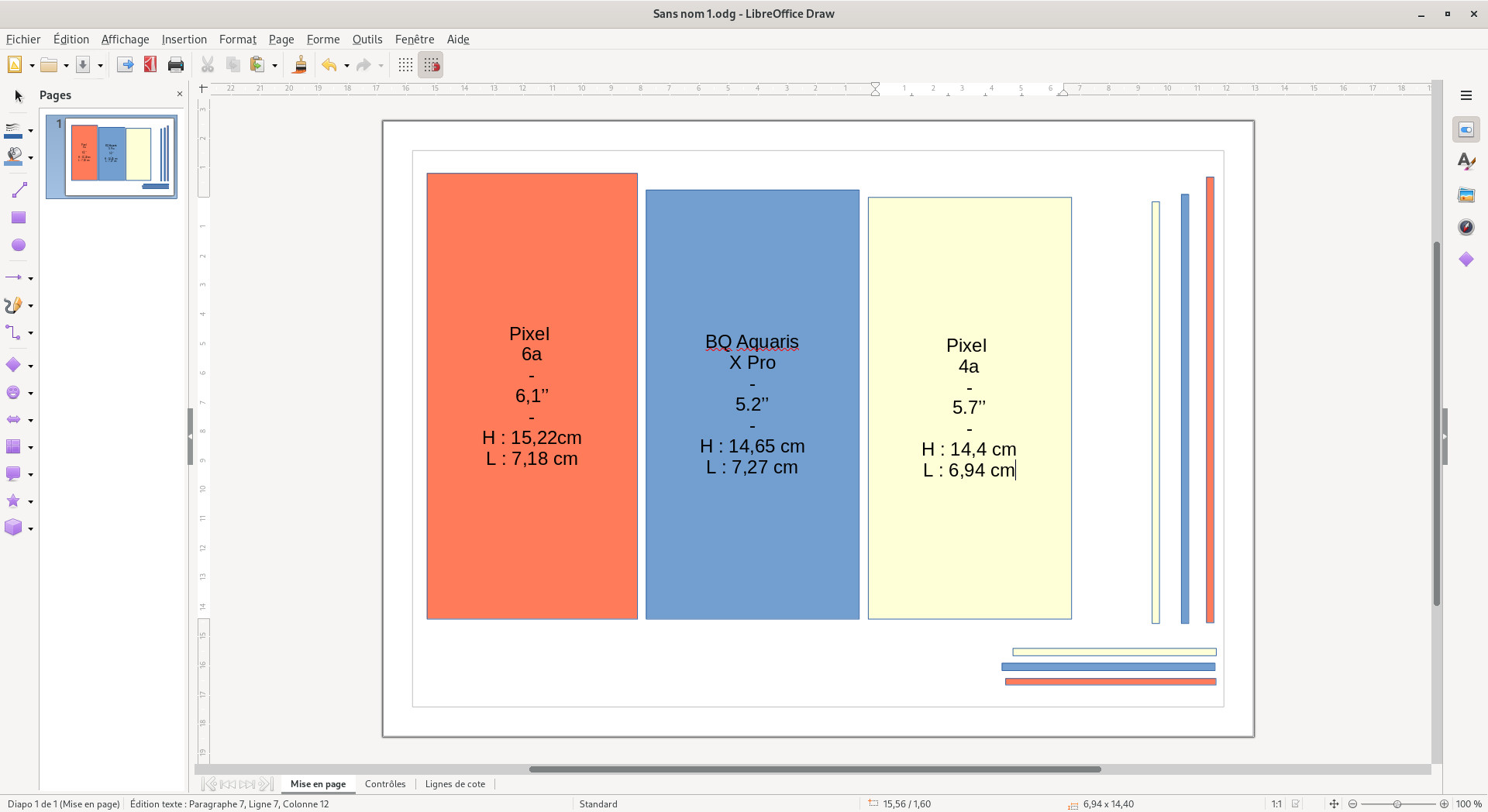Expand the Basic Shapes dropdown arrow
Screen dimensions: 1488x812
pos(30,365)
